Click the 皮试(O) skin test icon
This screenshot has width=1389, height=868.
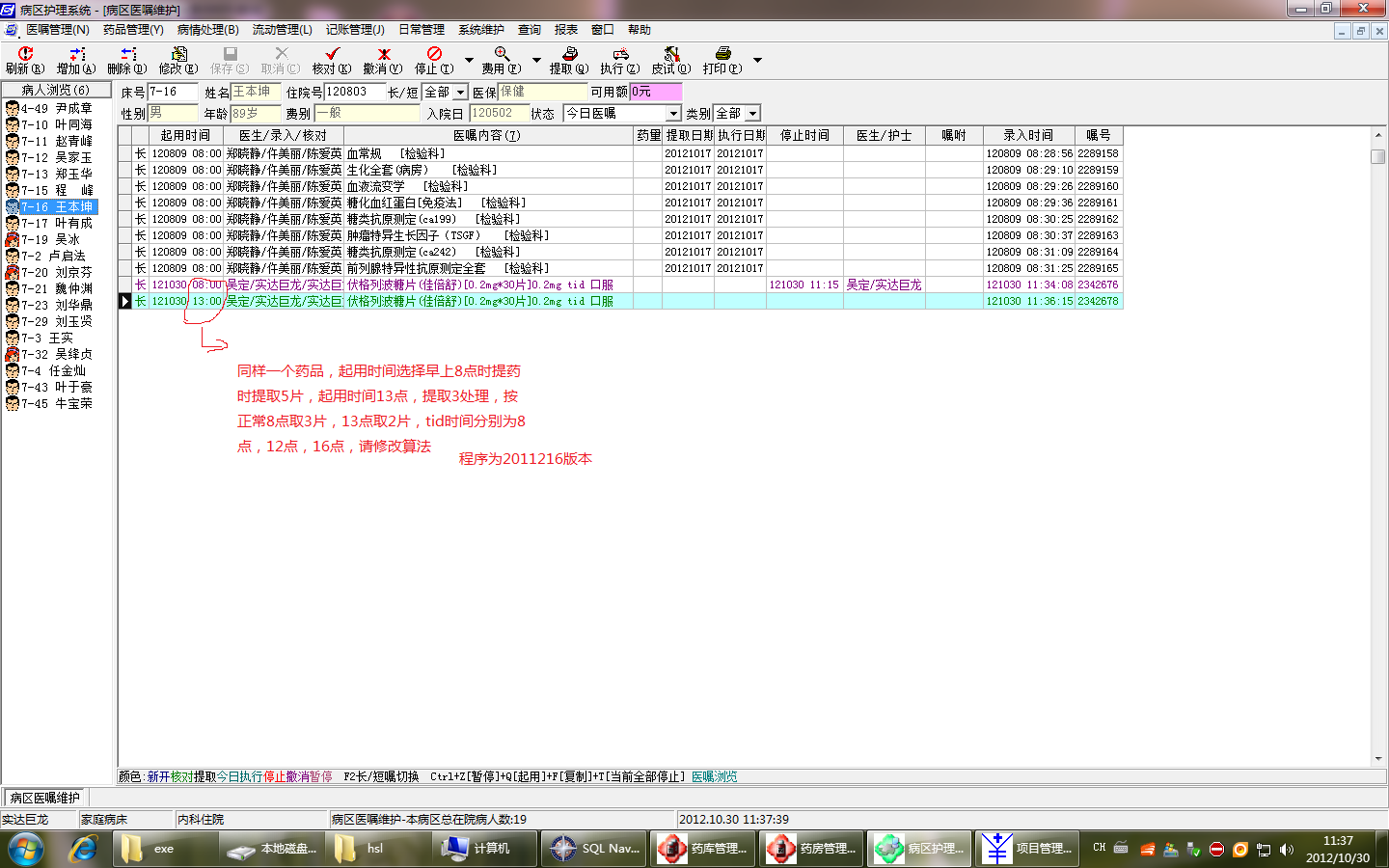coord(671,60)
